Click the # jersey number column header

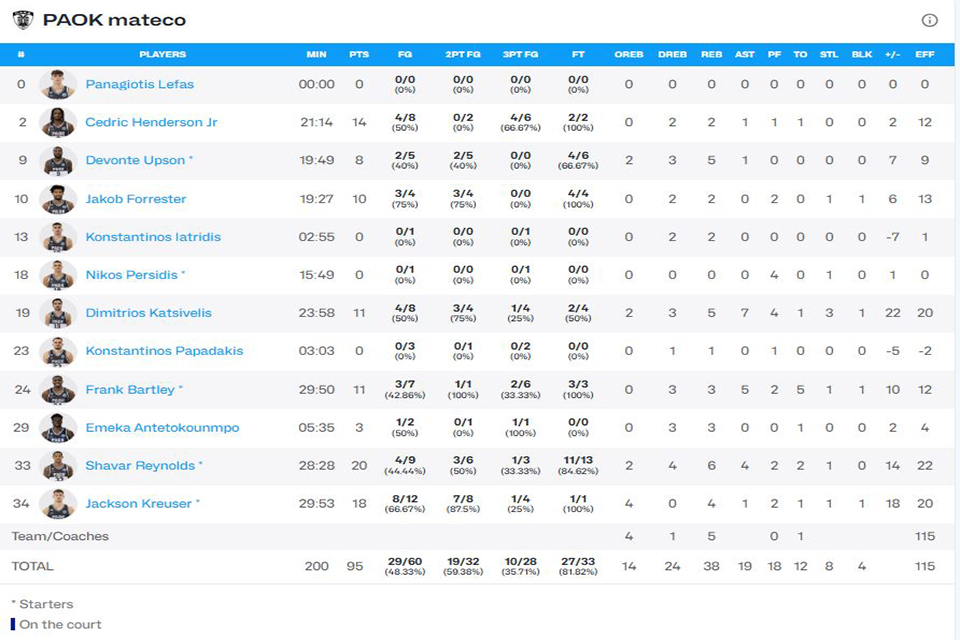pyautogui.click(x=21, y=55)
